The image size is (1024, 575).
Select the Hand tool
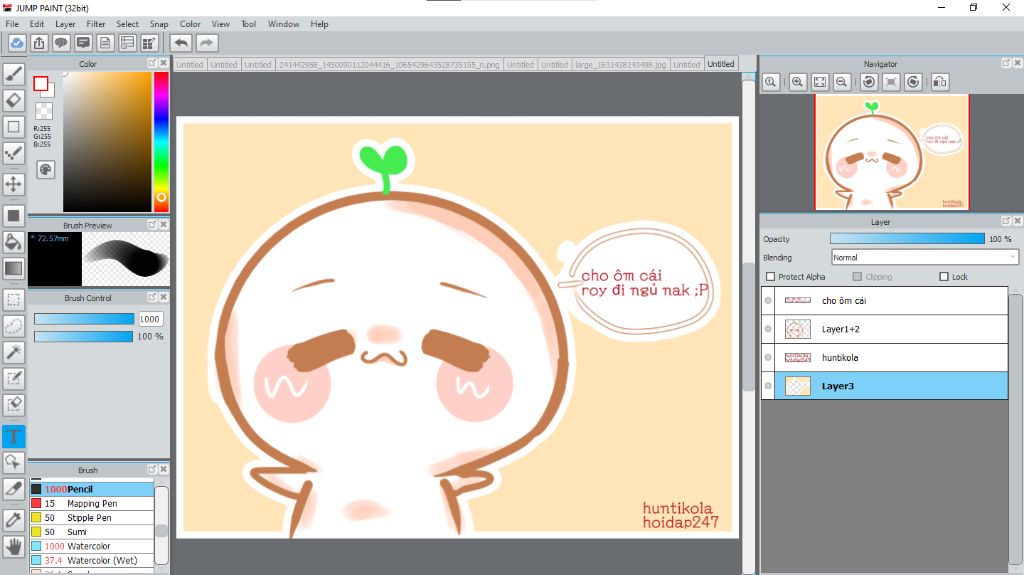(14, 546)
